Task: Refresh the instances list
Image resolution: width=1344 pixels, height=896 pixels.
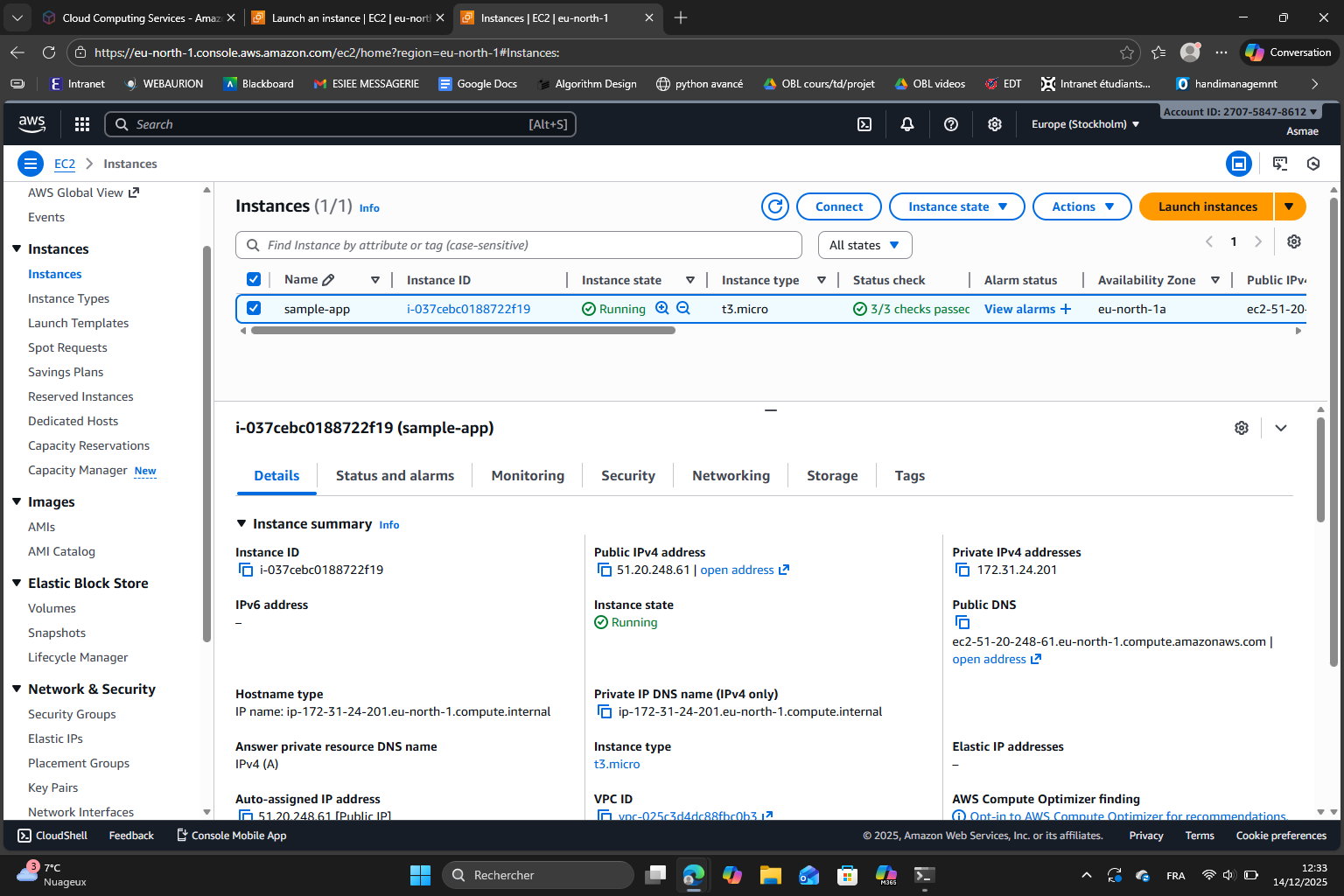Action: point(774,206)
